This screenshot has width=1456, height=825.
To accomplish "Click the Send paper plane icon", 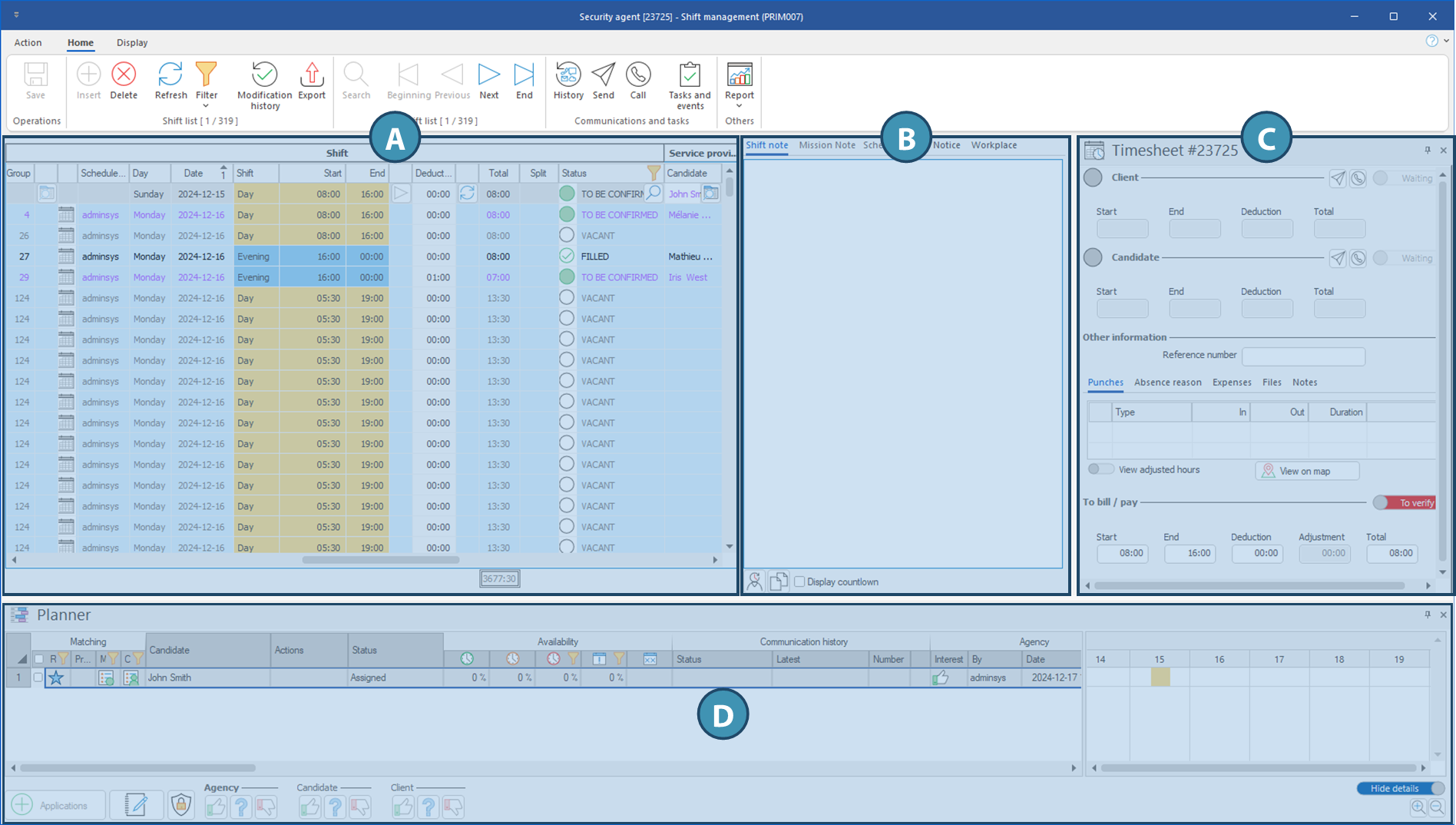I will pyautogui.click(x=604, y=75).
